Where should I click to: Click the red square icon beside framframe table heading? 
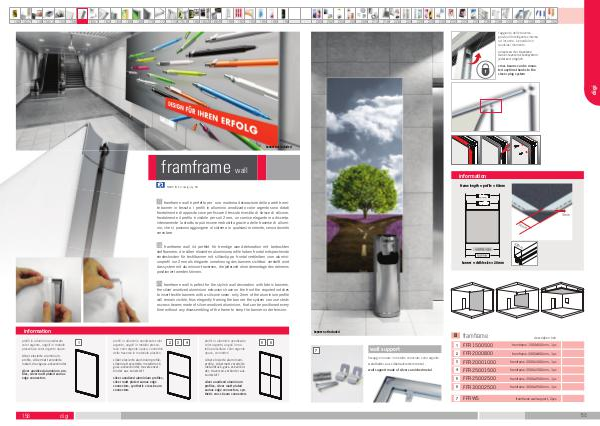coord(455,335)
